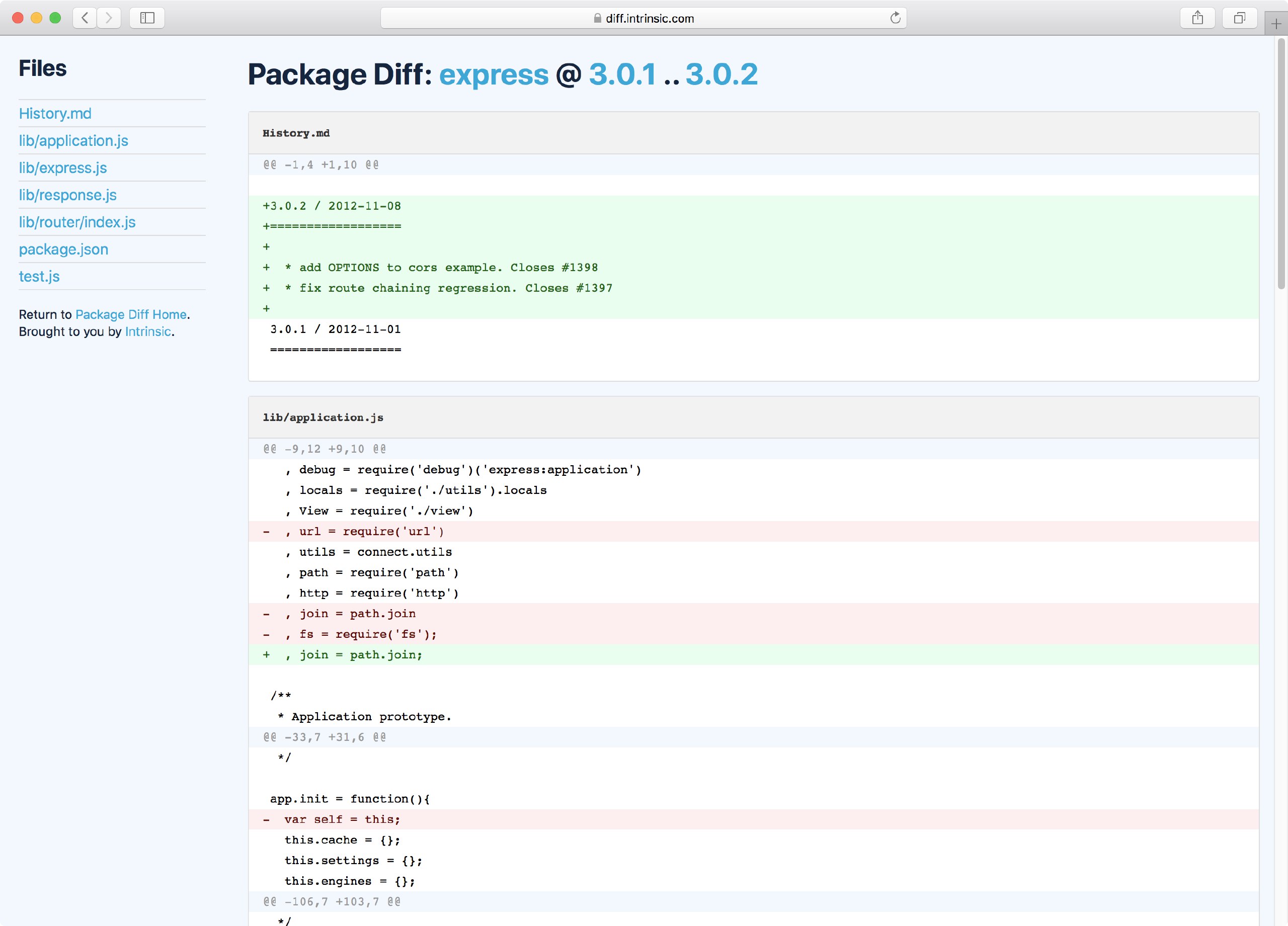Show all tabs overview icon
This screenshot has width=1288, height=926.
(x=1239, y=18)
